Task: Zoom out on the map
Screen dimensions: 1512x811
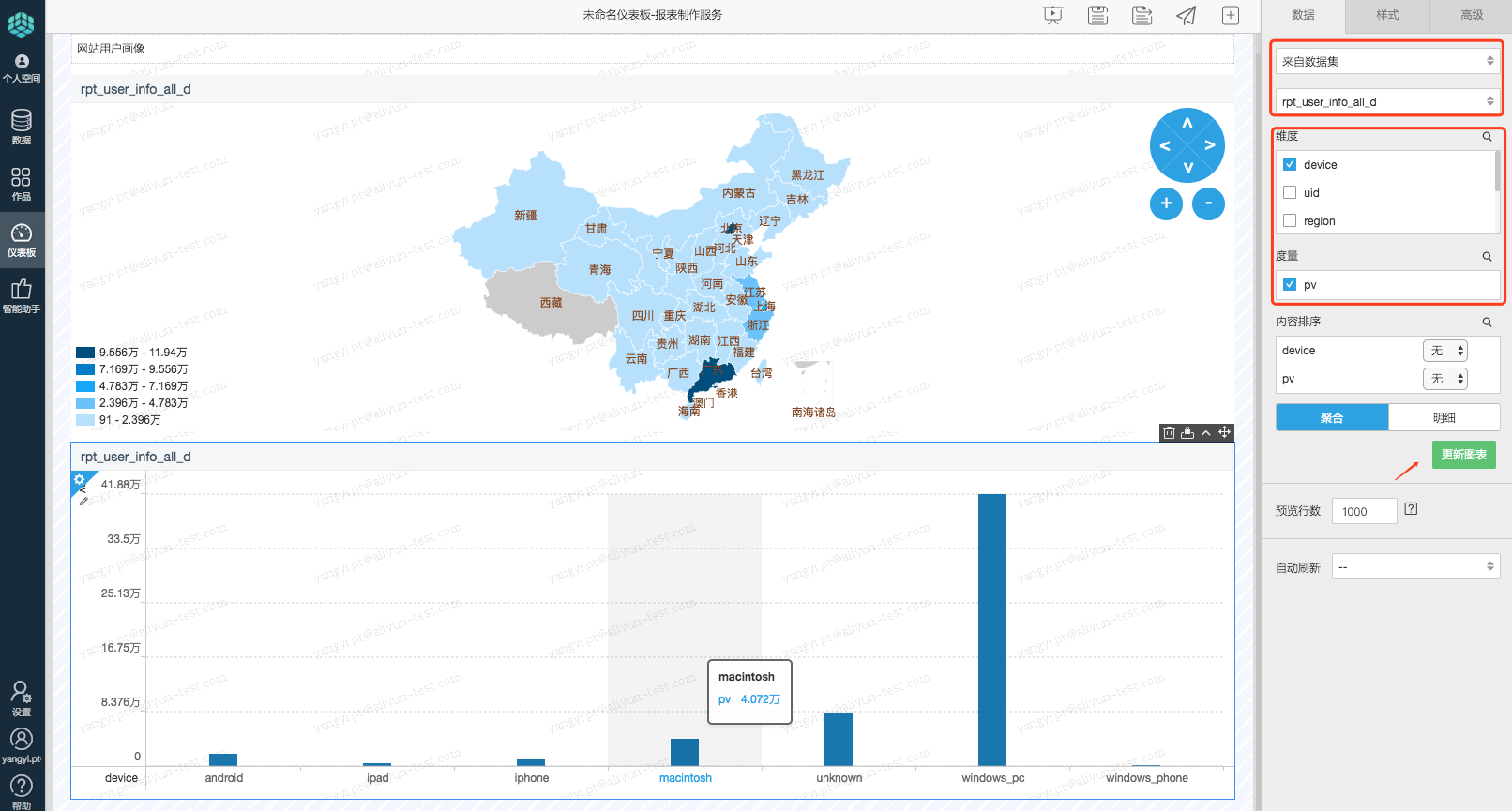Action: 1208,203
